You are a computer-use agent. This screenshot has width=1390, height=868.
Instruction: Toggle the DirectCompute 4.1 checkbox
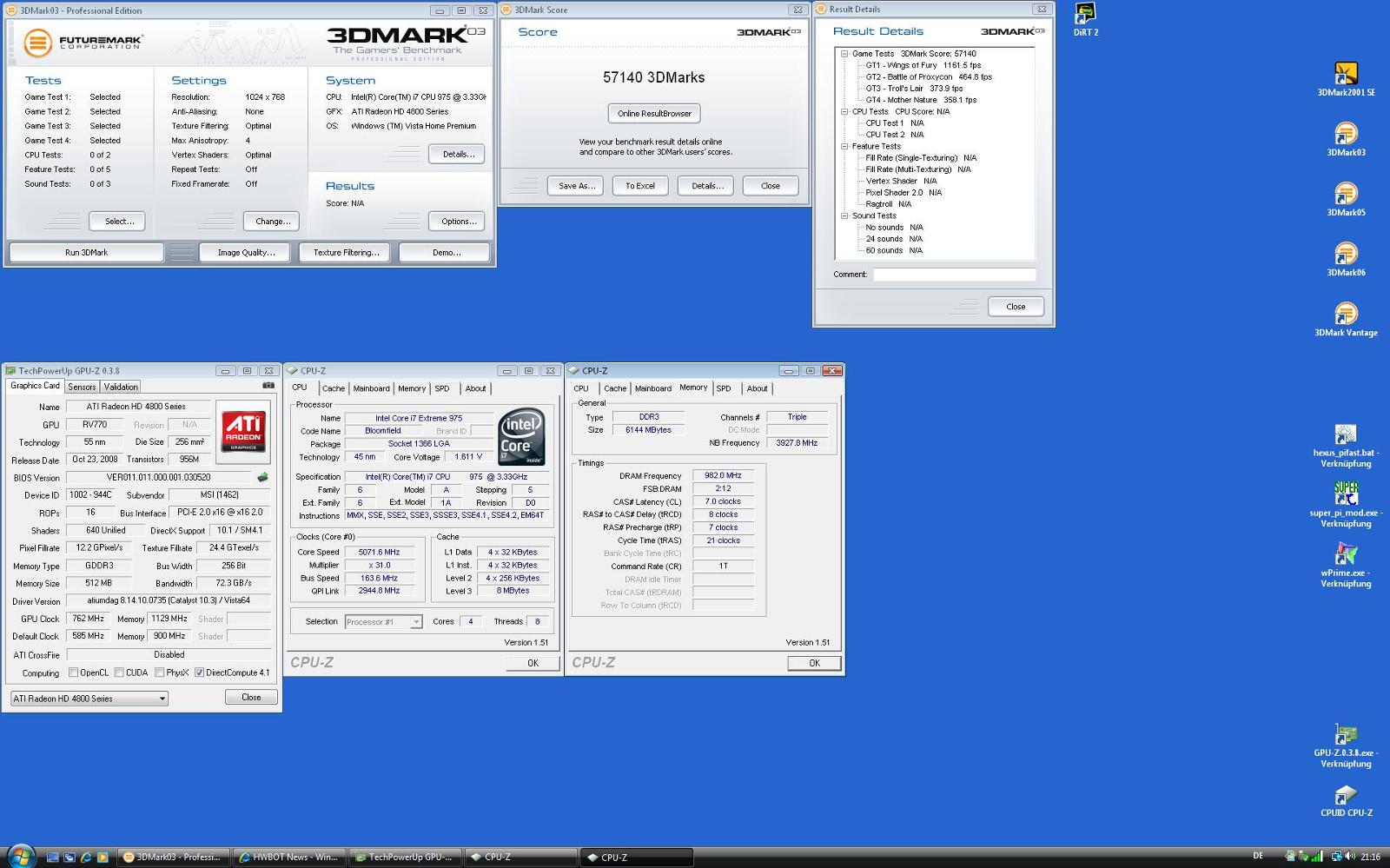pyautogui.click(x=199, y=673)
